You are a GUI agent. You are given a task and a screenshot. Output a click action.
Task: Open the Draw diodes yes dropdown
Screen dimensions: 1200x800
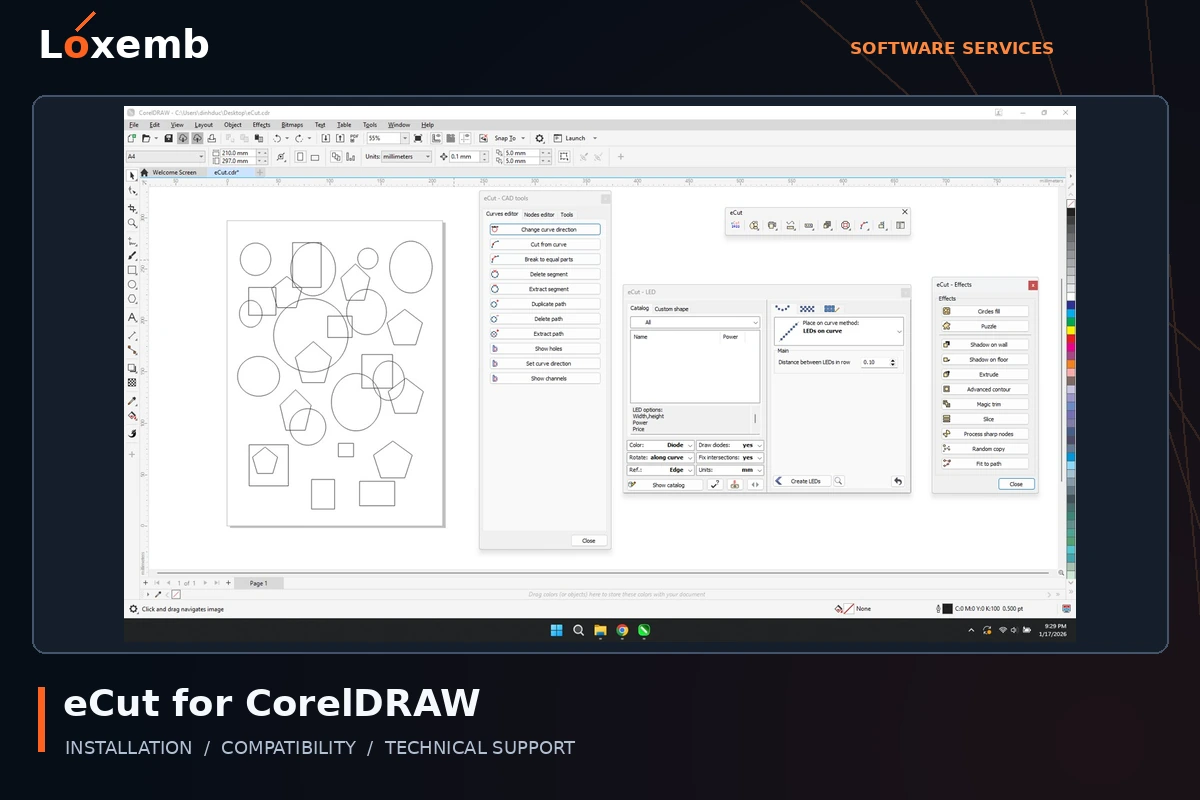pyautogui.click(x=730, y=445)
